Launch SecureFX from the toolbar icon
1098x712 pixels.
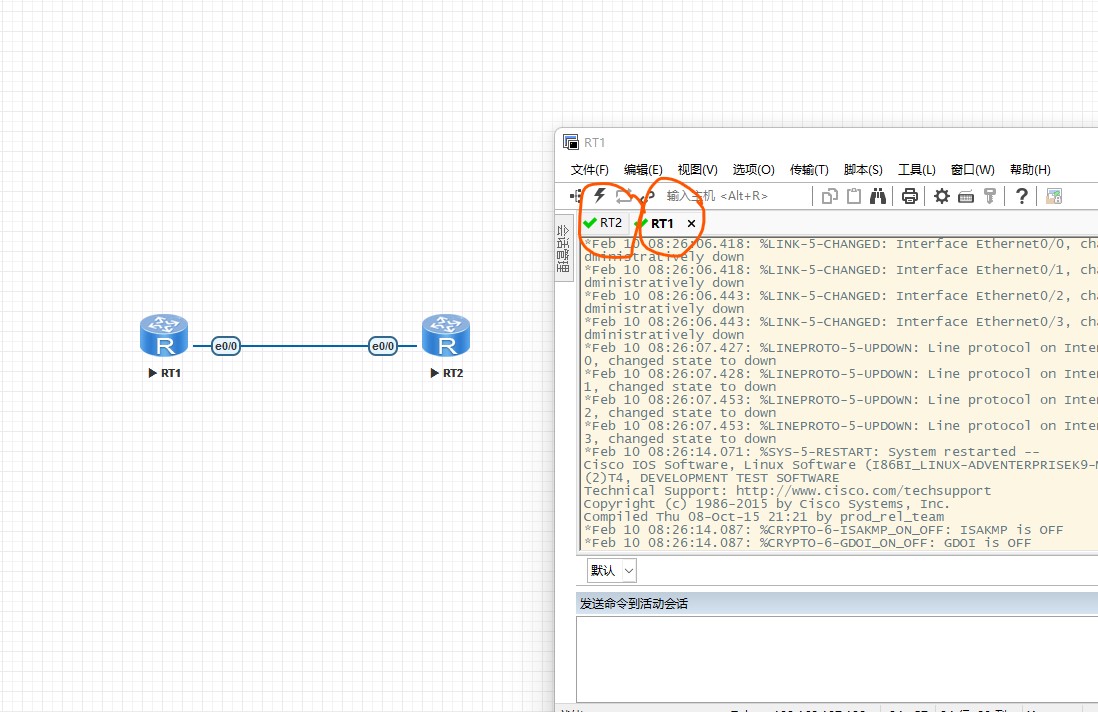(1054, 196)
